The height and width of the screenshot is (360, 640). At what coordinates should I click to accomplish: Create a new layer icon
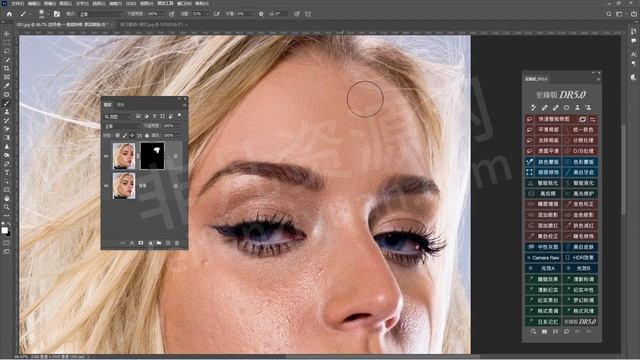168,243
